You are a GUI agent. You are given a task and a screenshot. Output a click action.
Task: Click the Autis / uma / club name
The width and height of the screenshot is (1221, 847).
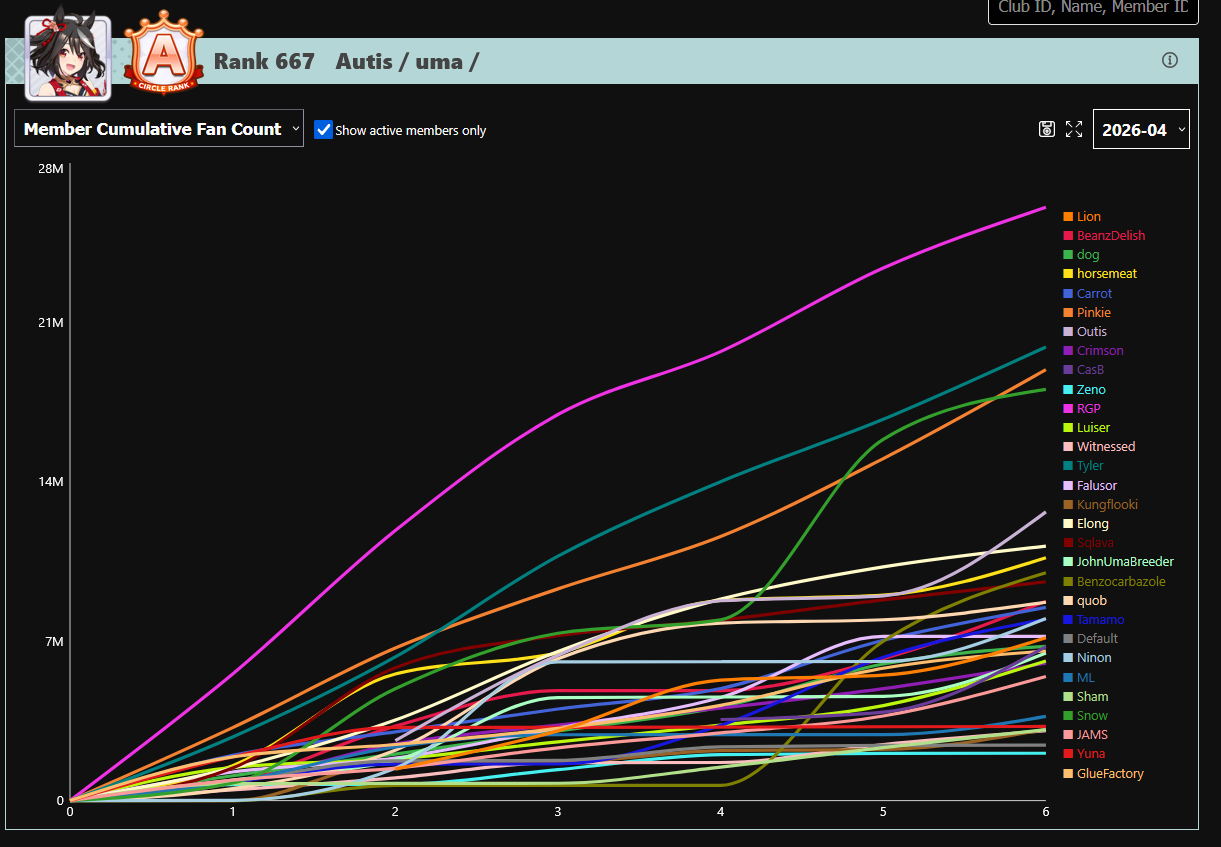pyautogui.click(x=407, y=61)
